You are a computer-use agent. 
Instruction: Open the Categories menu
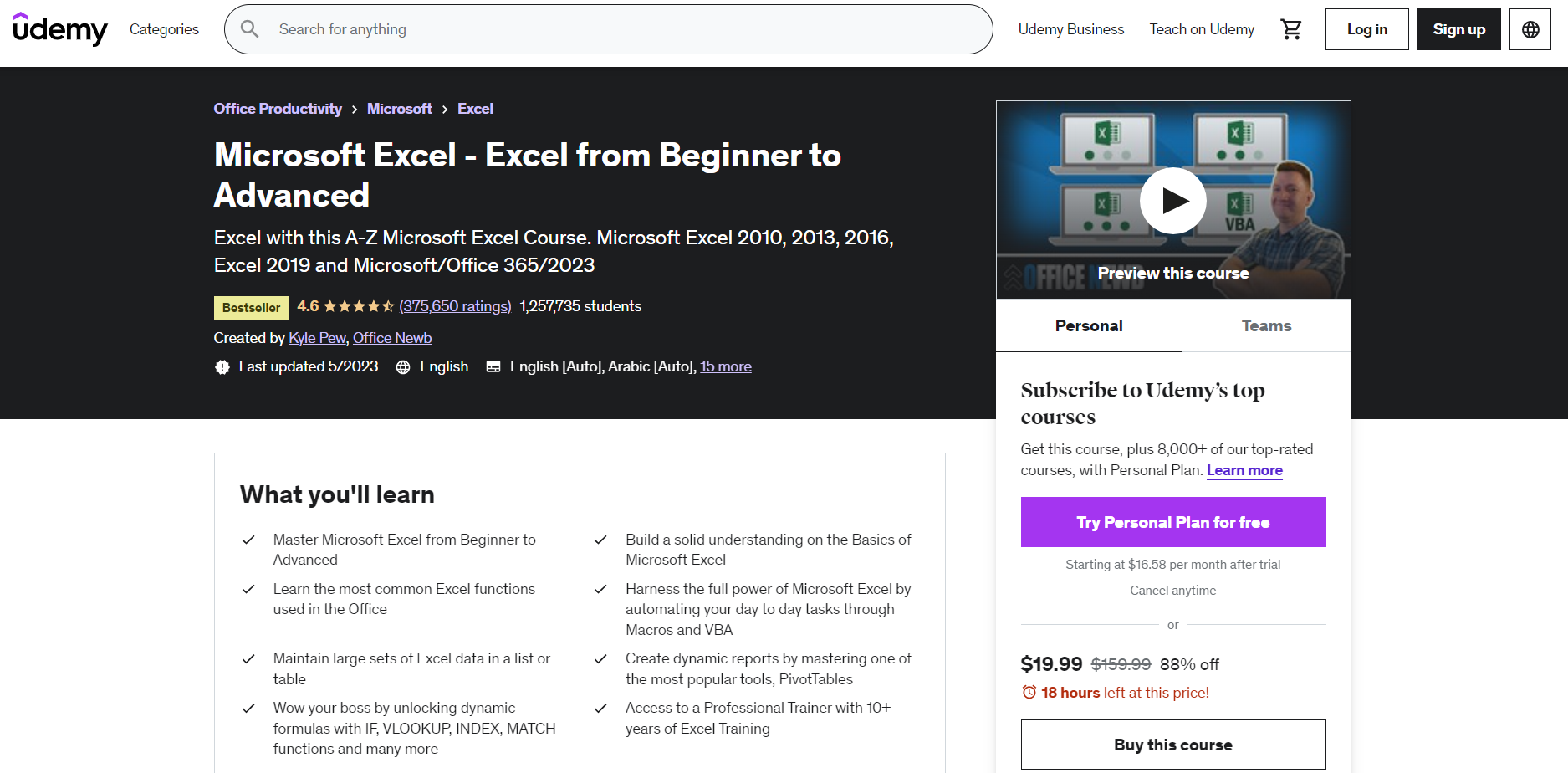click(163, 28)
